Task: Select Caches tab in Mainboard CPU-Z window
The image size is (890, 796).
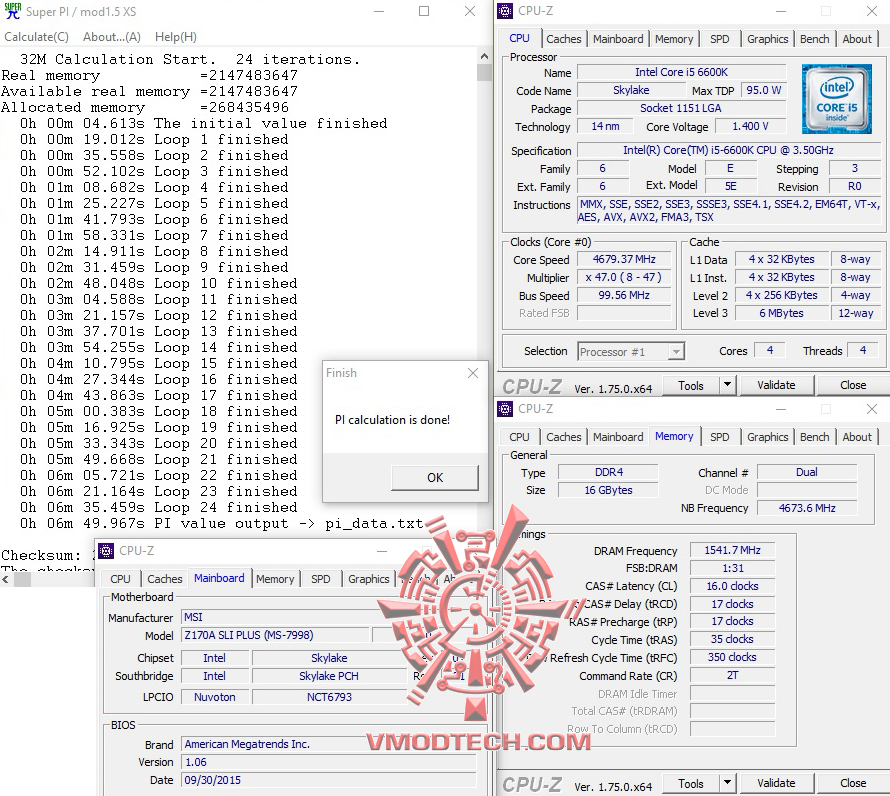Action: [x=165, y=579]
